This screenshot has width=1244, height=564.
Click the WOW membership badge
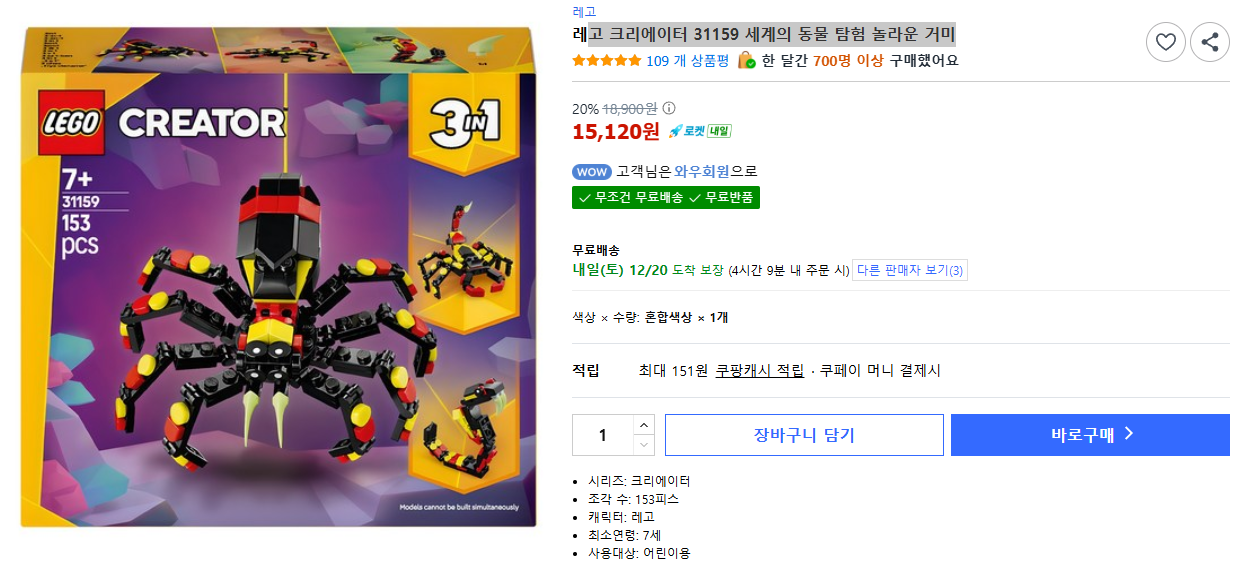(591, 171)
